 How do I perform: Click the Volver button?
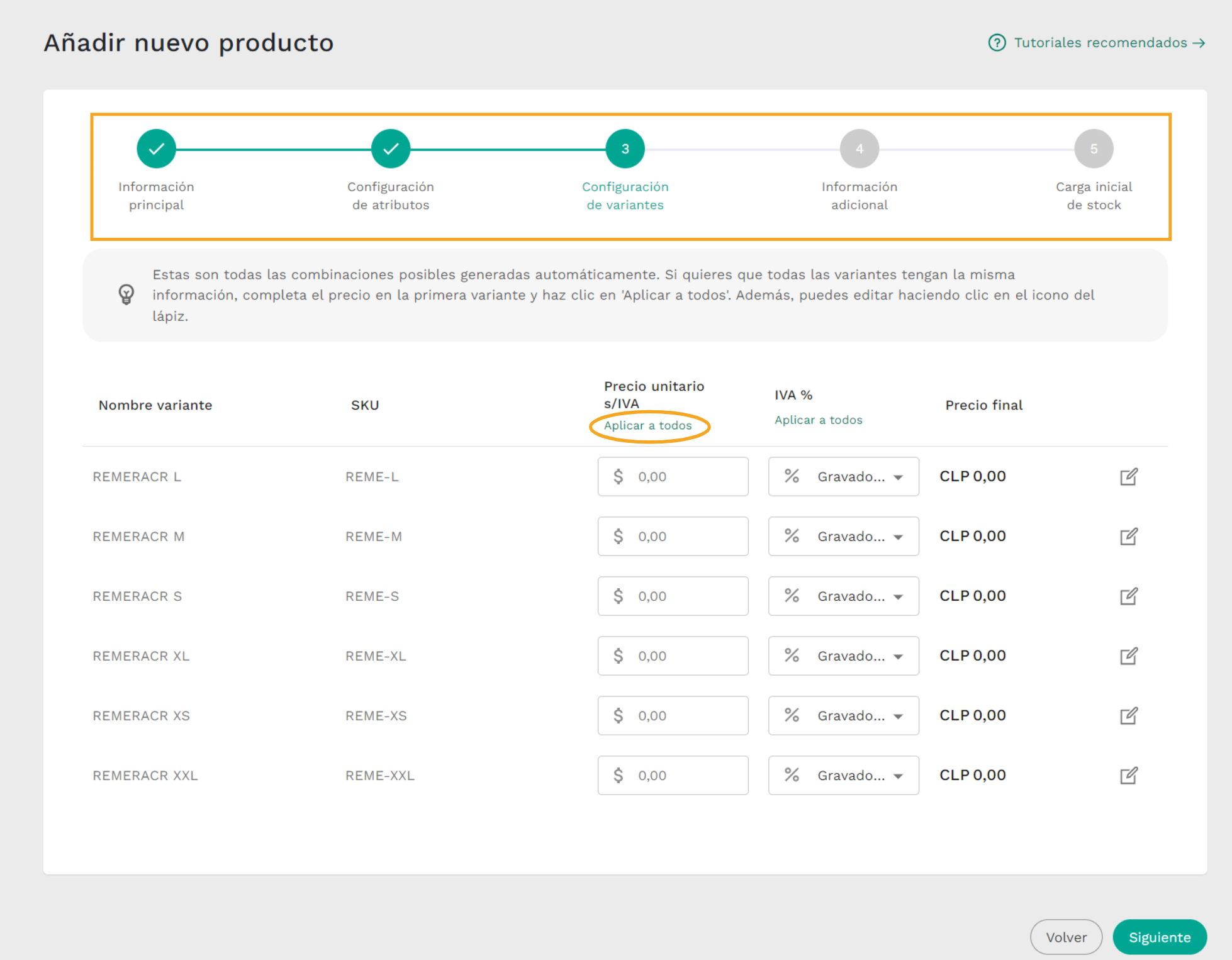(1067, 937)
